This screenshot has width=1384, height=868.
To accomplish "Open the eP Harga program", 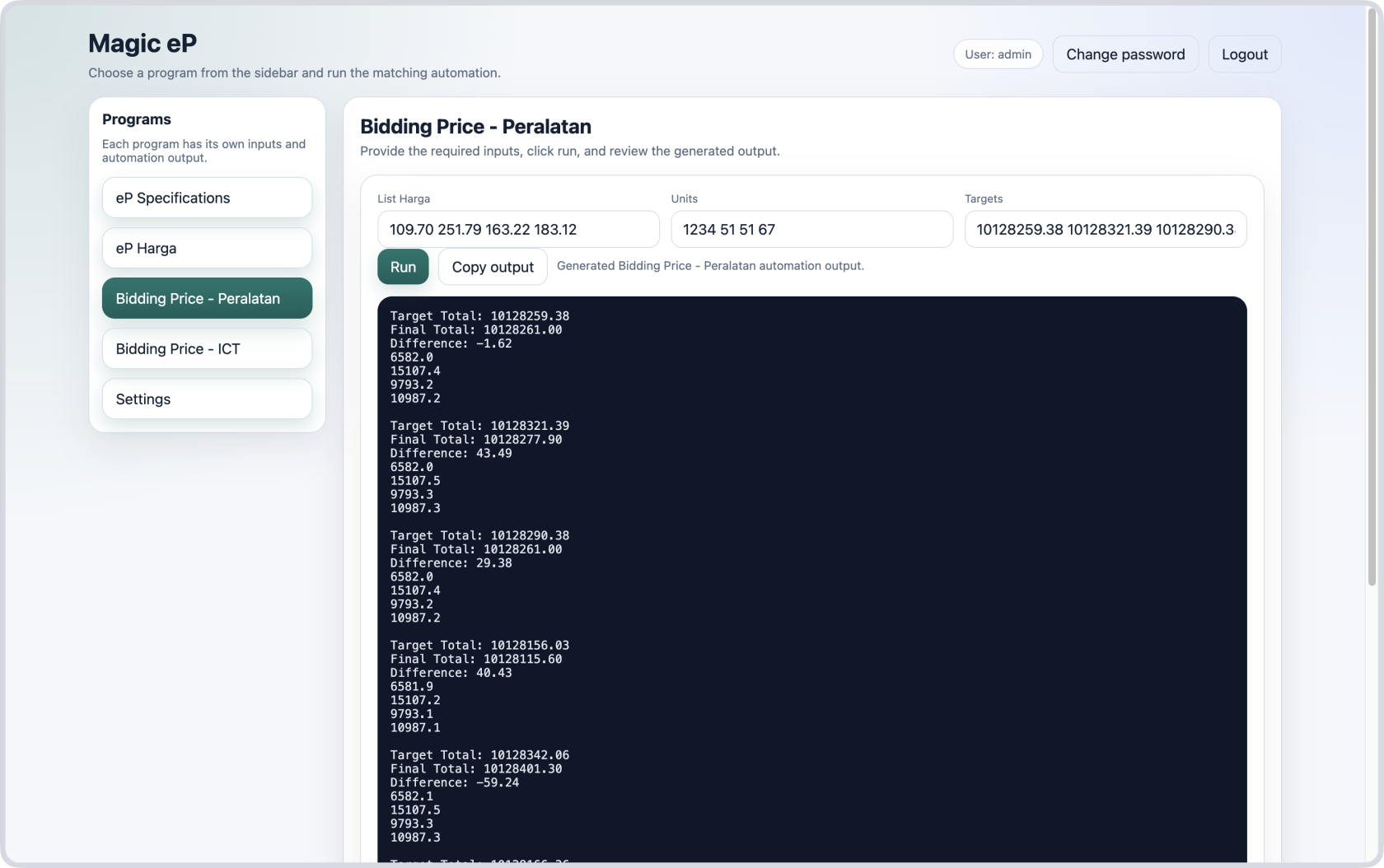I will [x=207, y=248].
